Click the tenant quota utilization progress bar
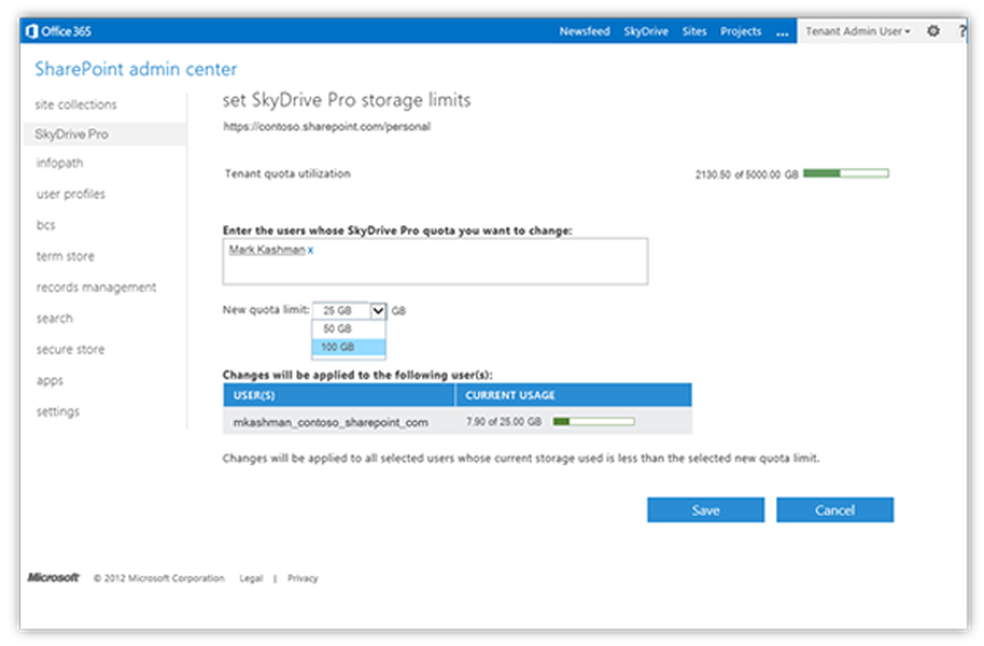984x646 pixels. (845, 172)
